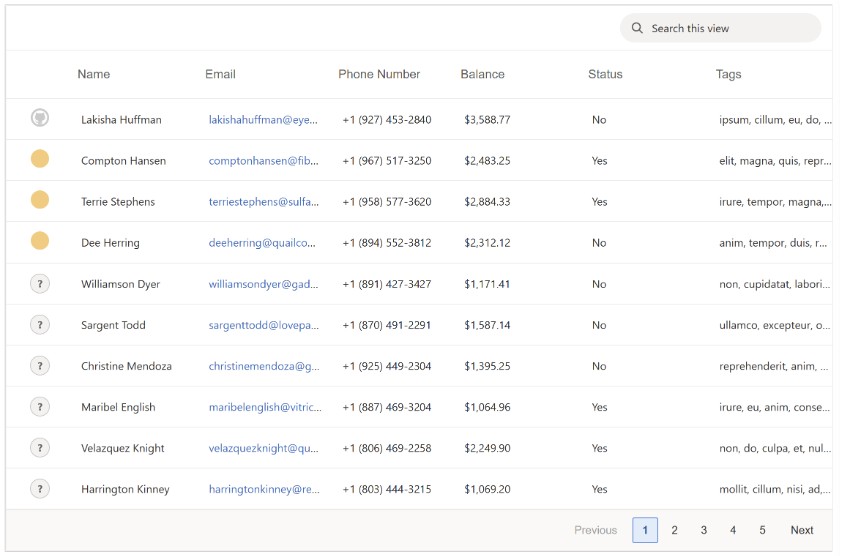Click Compton Hansen's yellow avatar circle
850x556 pixels.
(x=40, y=159)
